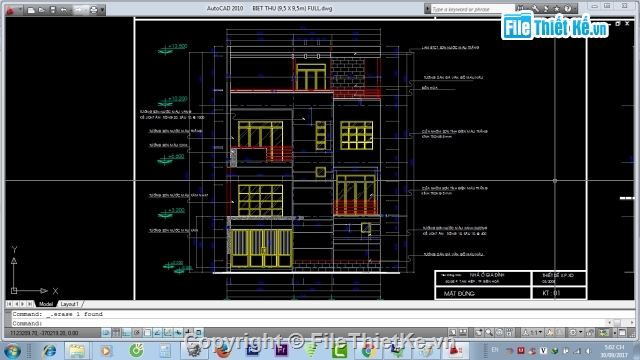Select the Model tab
The height and width of the screenshot is (360, 640).
pyautogui.click(x=46, y=304)
